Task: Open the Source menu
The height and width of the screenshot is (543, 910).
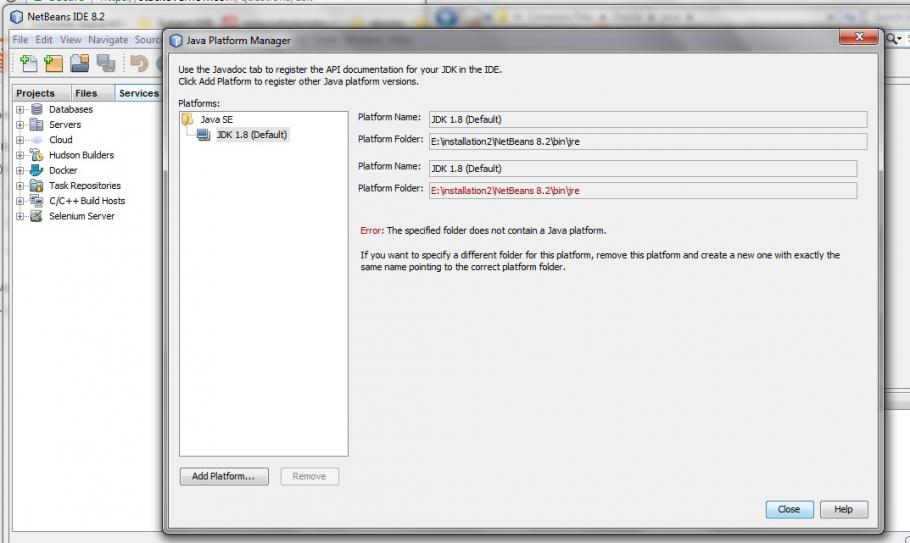Action: tap(147, 39)
